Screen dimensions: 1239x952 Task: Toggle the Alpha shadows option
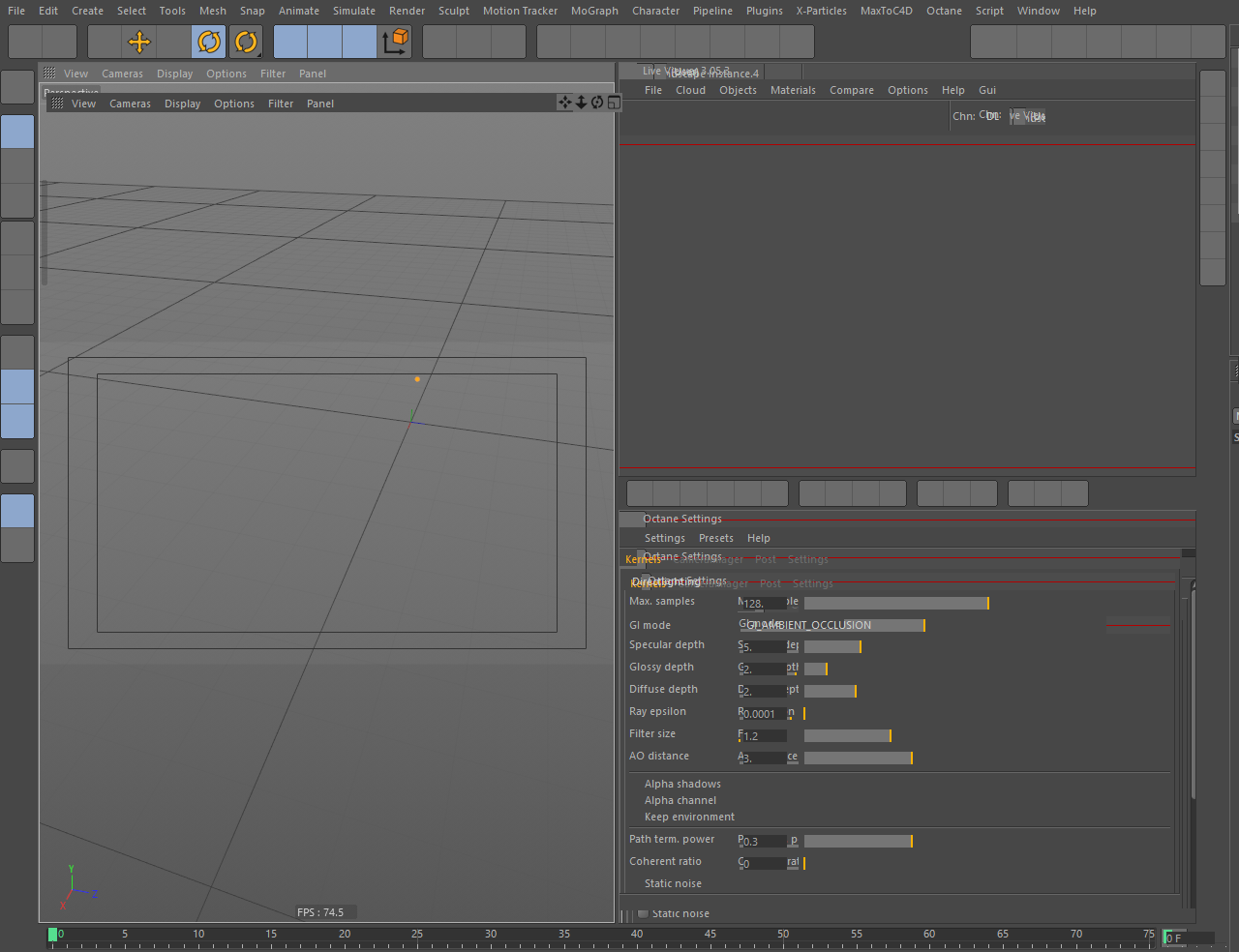tap(683, 784)
